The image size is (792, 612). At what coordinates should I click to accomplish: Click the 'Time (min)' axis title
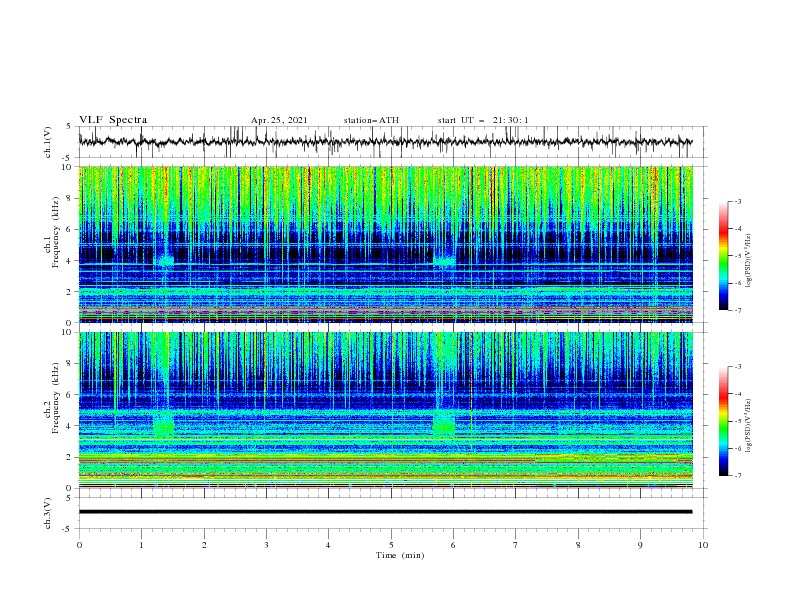(400, 555)
